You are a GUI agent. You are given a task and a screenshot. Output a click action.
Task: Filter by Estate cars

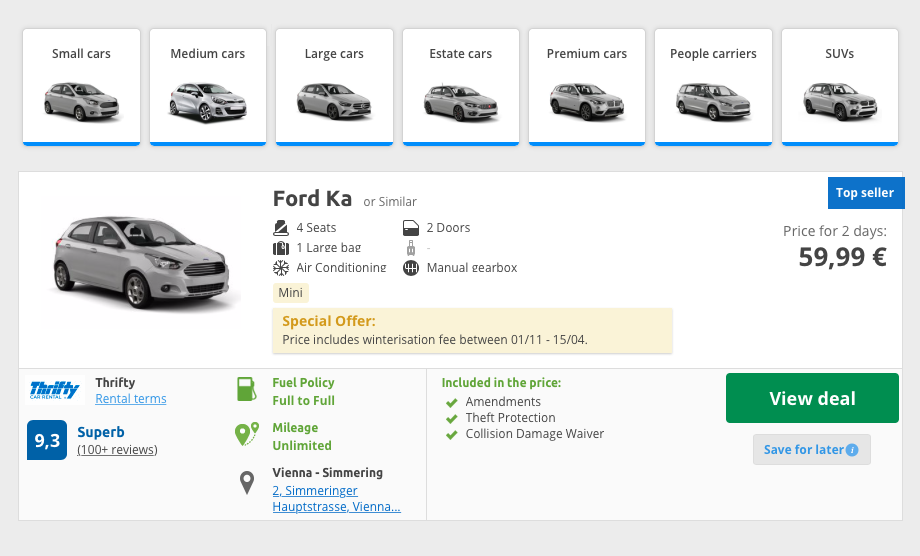[461, 87]
